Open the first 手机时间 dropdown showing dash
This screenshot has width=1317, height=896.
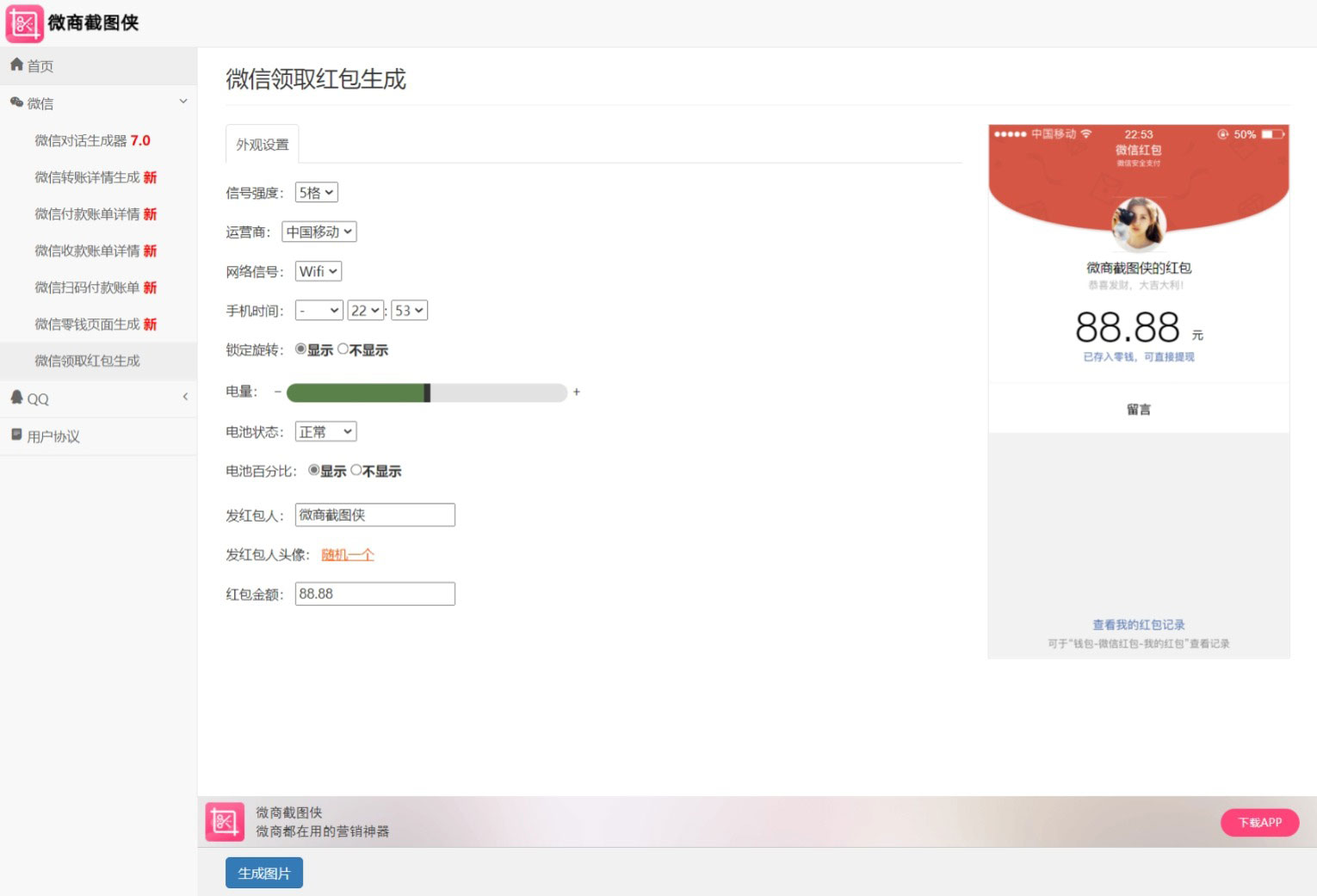point(319,311)
